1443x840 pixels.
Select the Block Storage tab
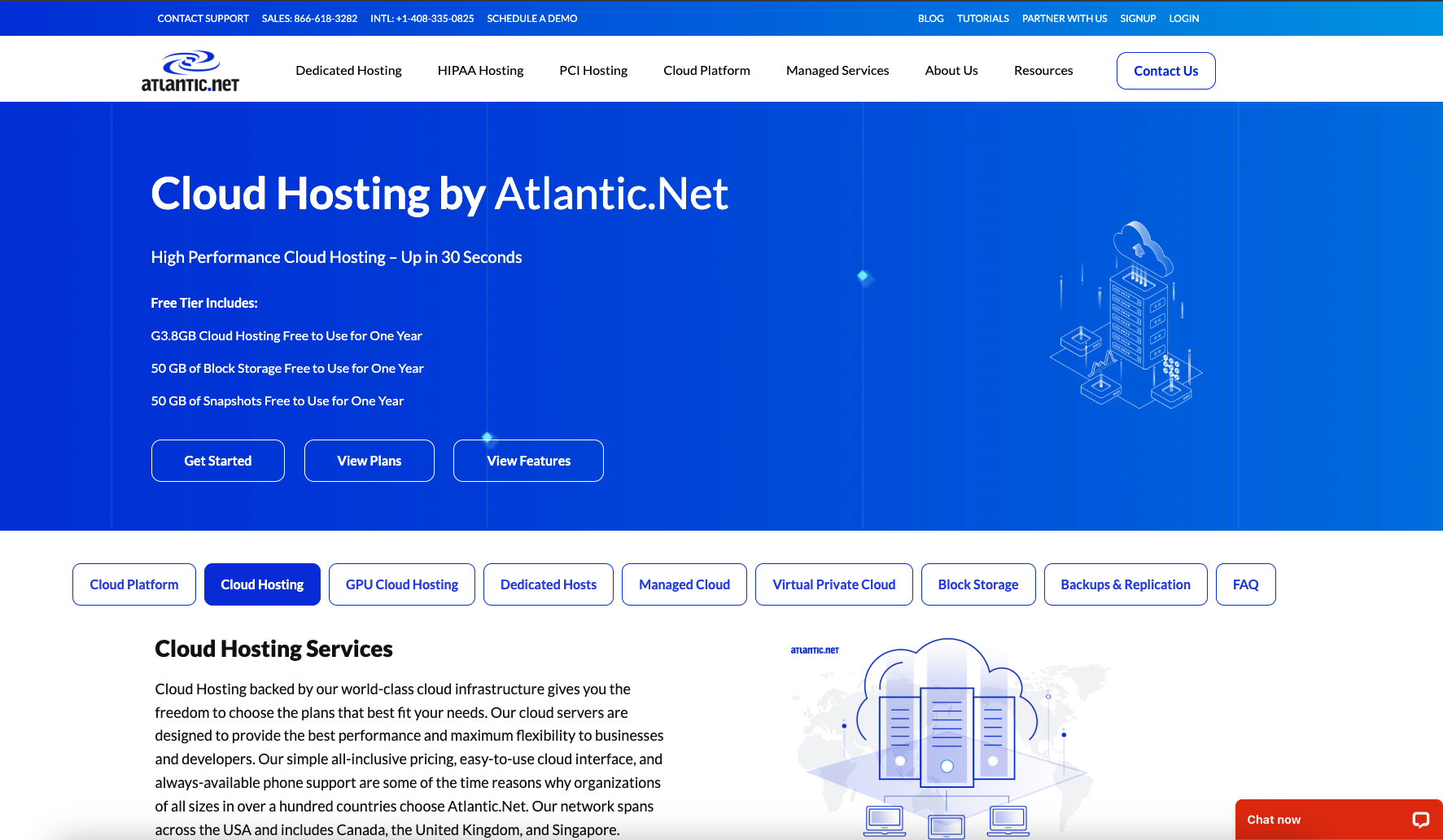tap(977, 584)
